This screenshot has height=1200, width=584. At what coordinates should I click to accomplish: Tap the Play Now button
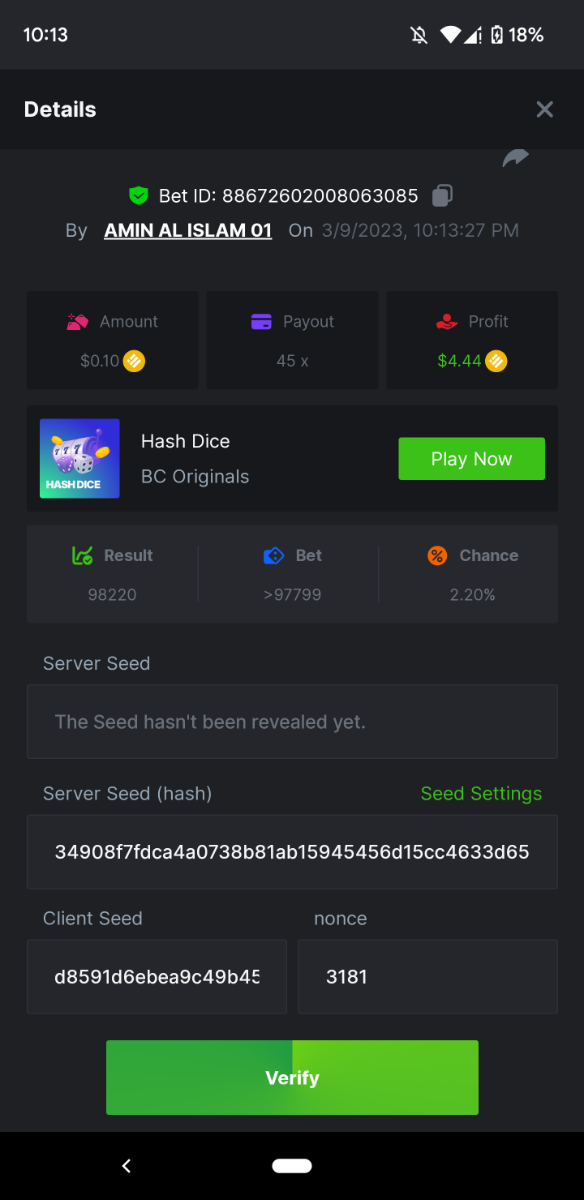[x=472, y=459]
